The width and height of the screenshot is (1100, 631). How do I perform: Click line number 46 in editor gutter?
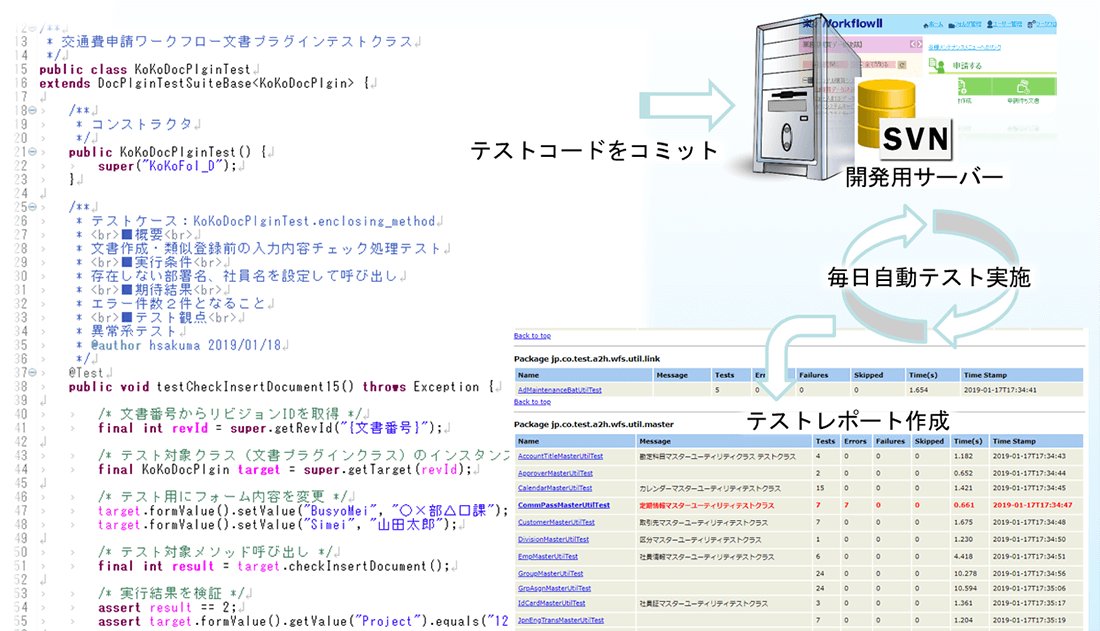tap(21, 497)
